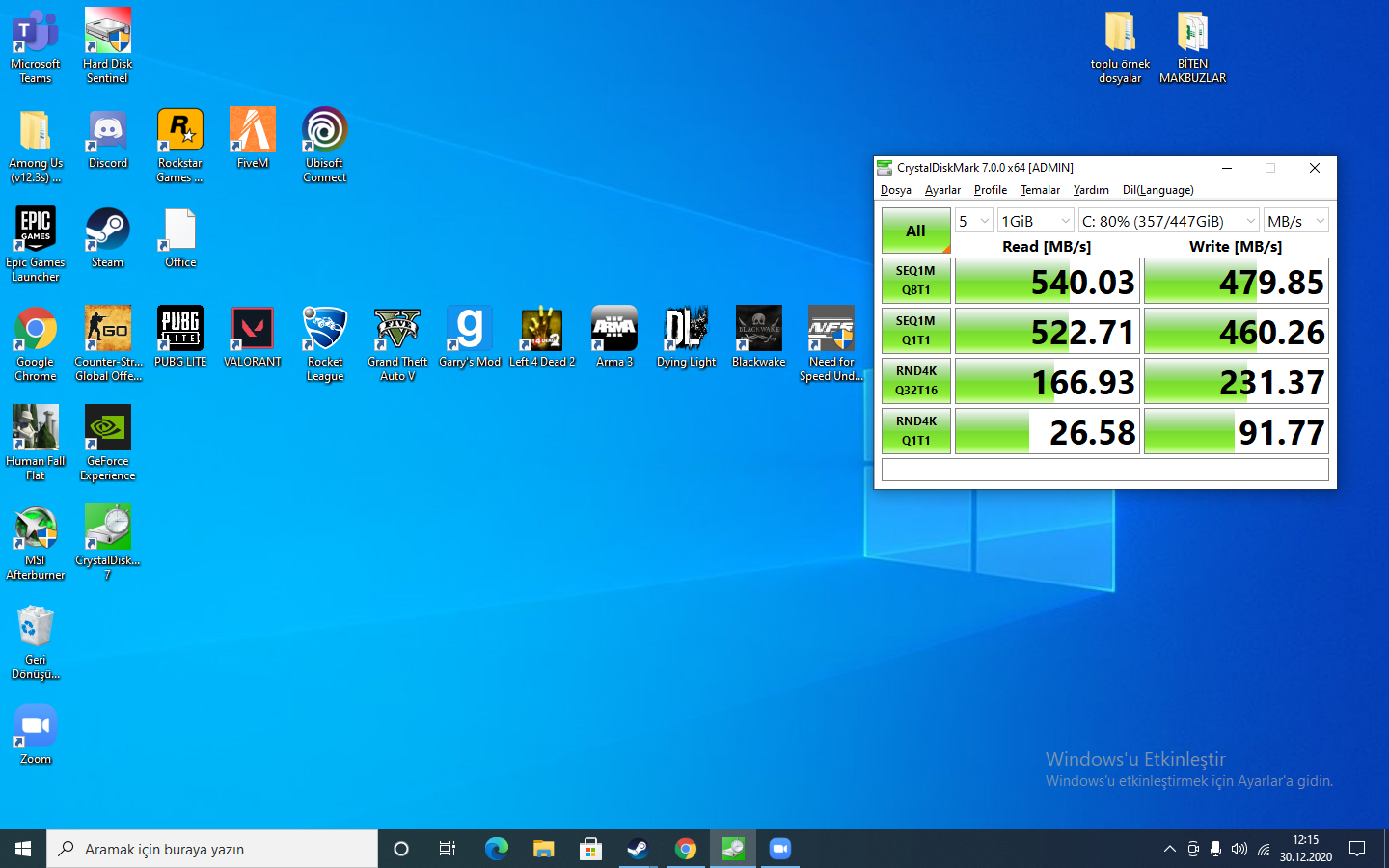Open the Dil(Language) menu
Viewport: 1389px width, 868px height.
click(x=1157, y=190)
